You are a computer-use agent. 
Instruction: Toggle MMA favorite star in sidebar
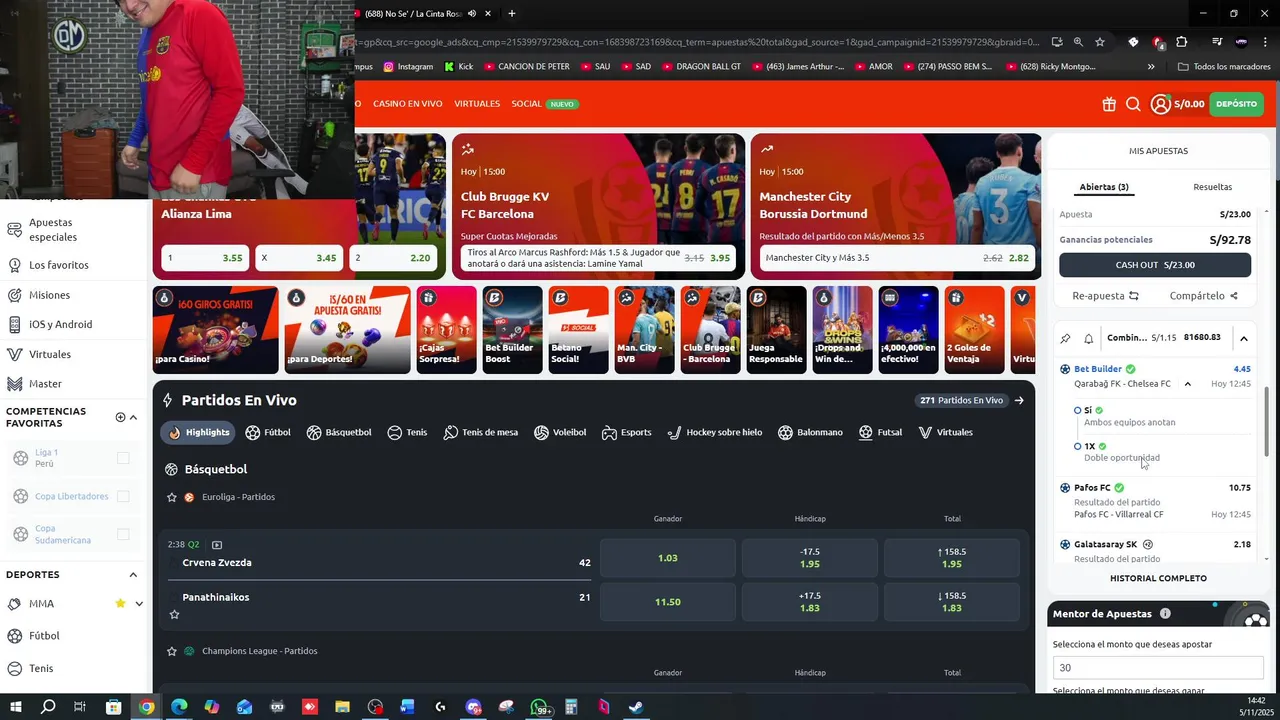(x=120, y=604)
